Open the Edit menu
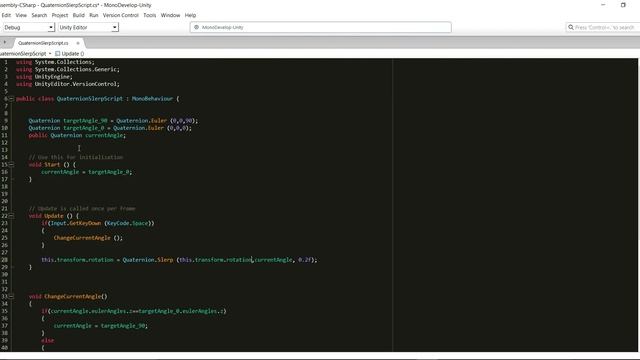The width and height of the screenshot is (640, 360). click(6, 15)
